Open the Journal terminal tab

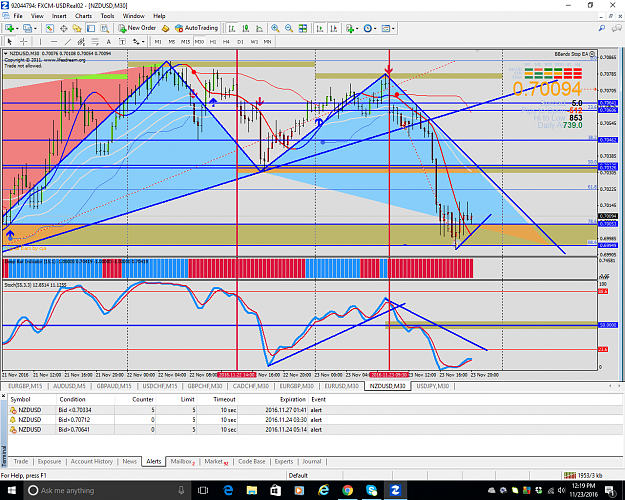(x=312, y=461)
